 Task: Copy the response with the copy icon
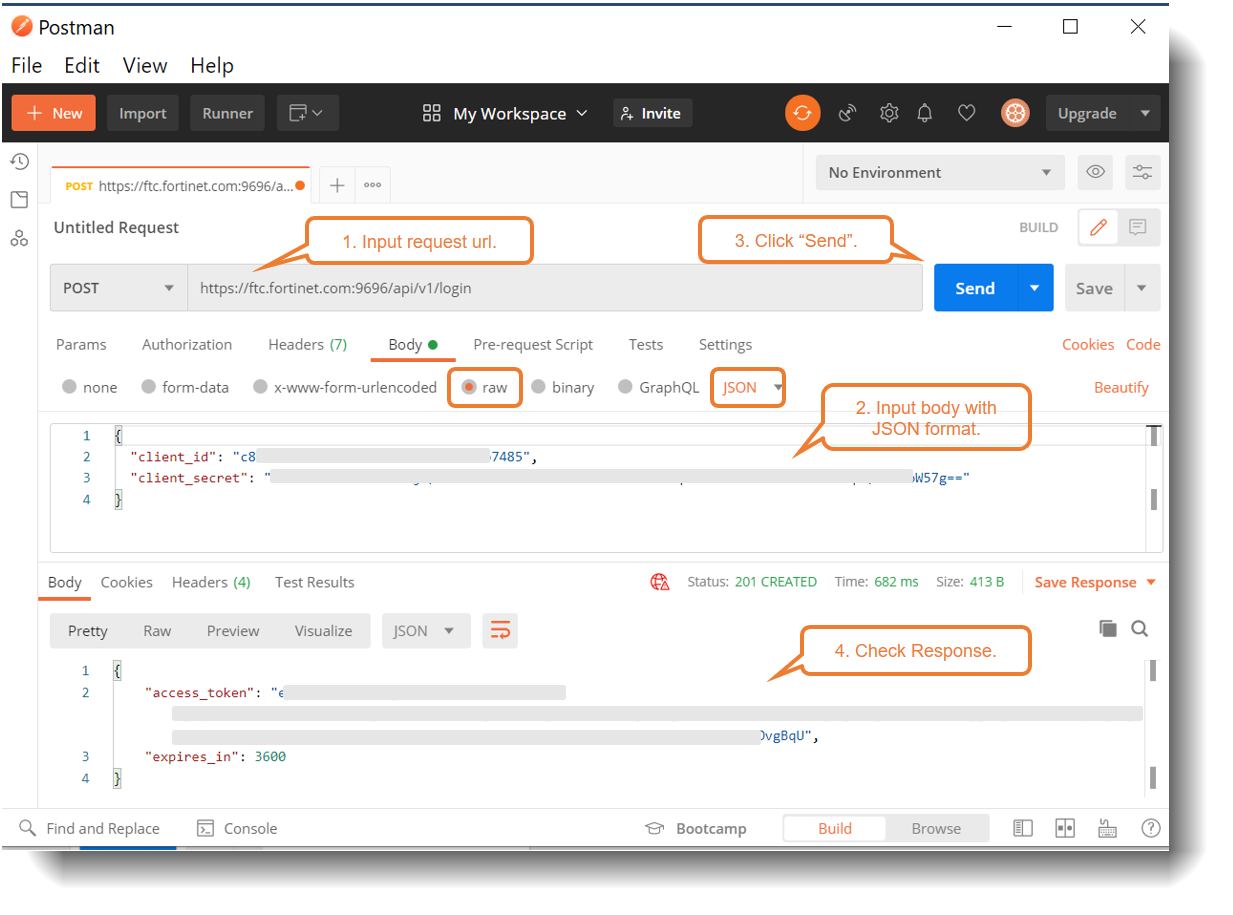(1108, 630)
